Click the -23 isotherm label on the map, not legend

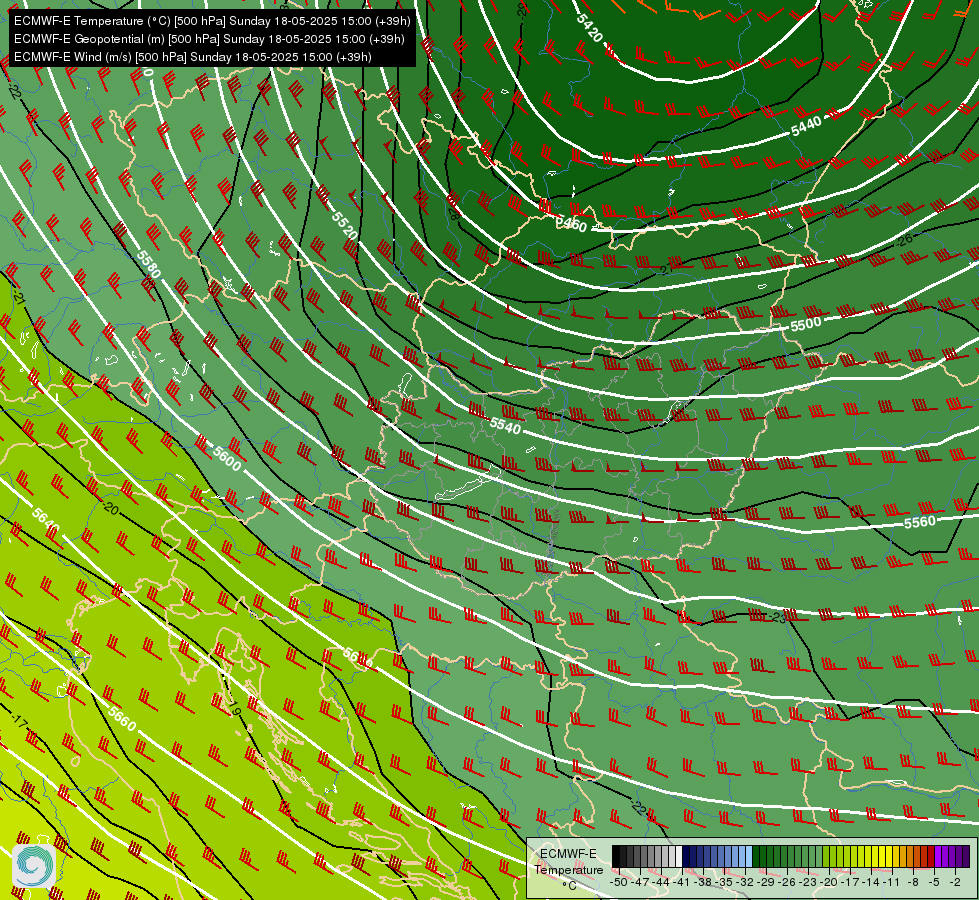point(778,617)
